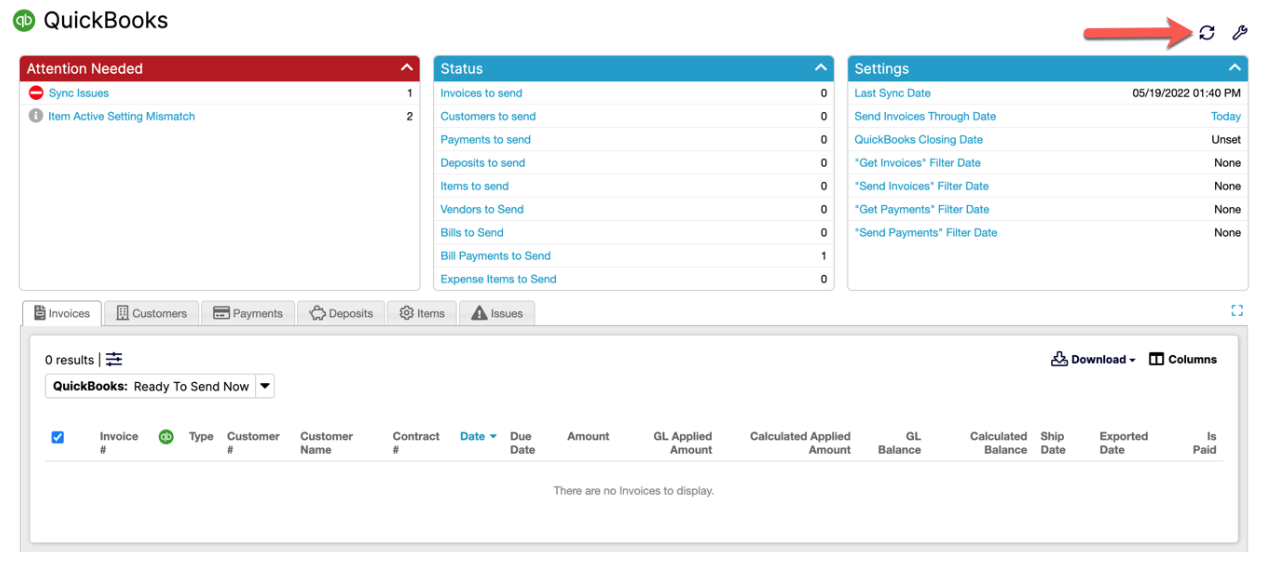Click the Unset closing date value
1261x564 pixels.
tap(1226, 139)
